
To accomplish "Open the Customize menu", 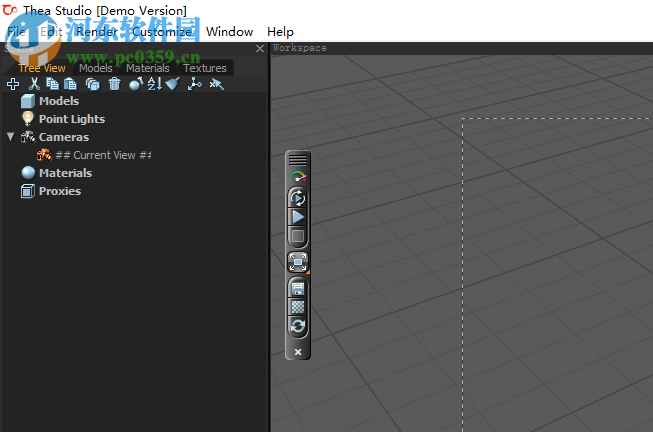I will [162, 32].
